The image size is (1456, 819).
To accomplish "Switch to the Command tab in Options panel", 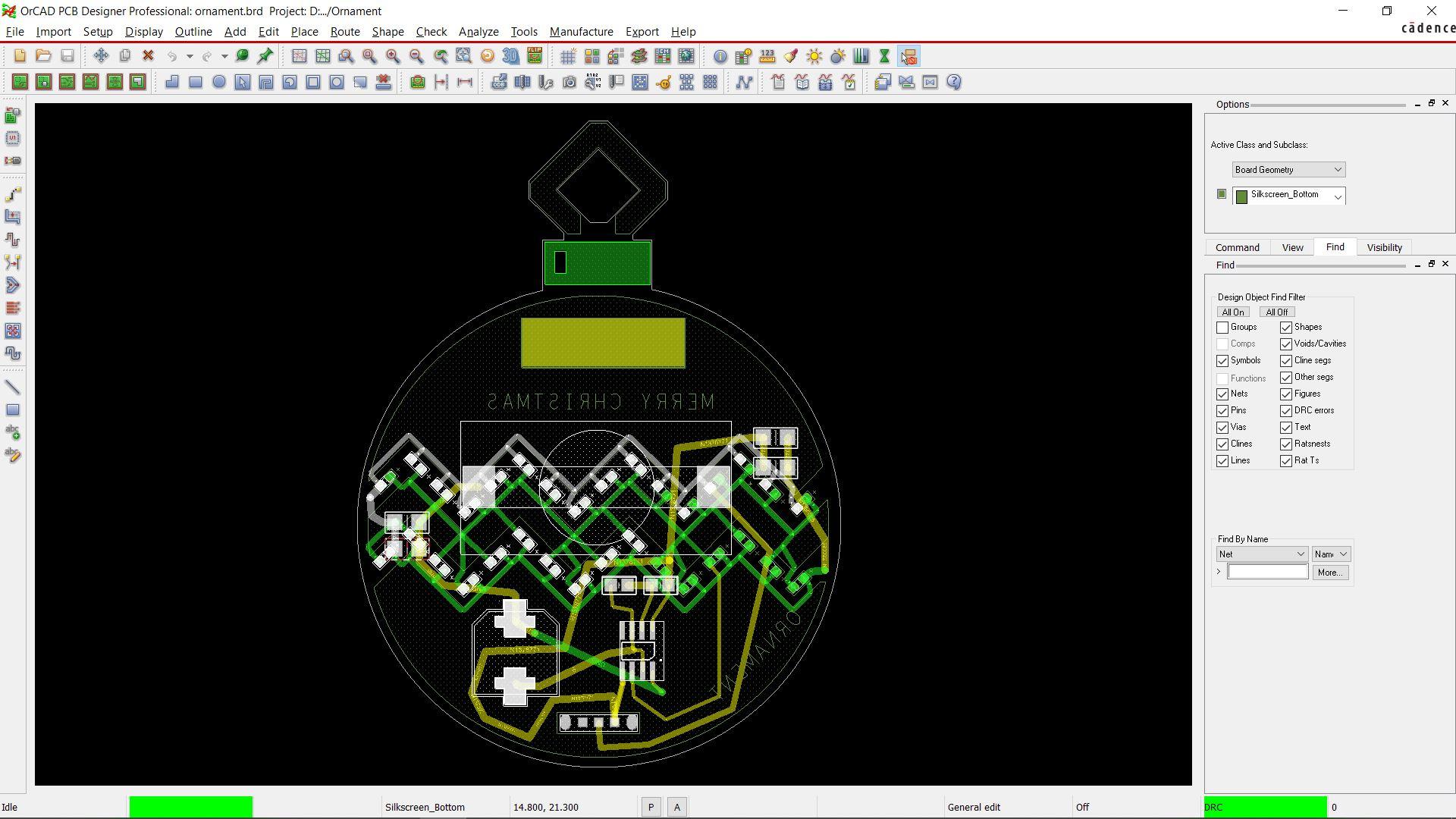I will (1237, 247).
